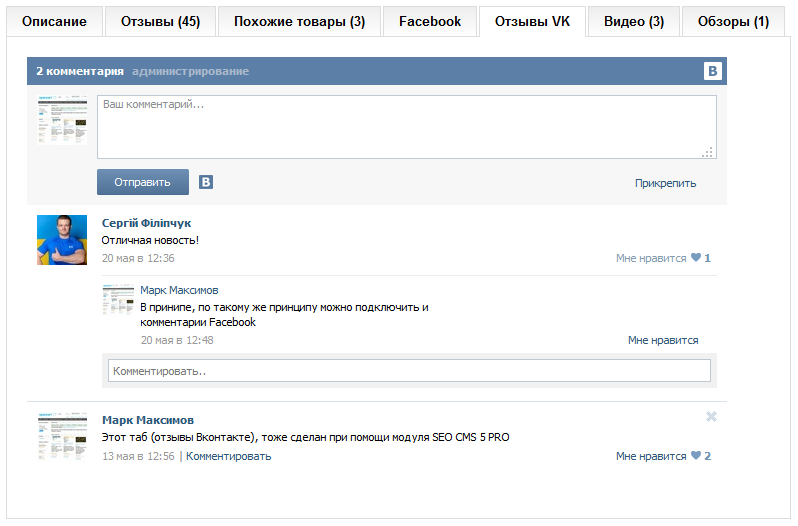Click the VK logo in the comments header
The image size is (798, 526).
click(x=712, y=71)
